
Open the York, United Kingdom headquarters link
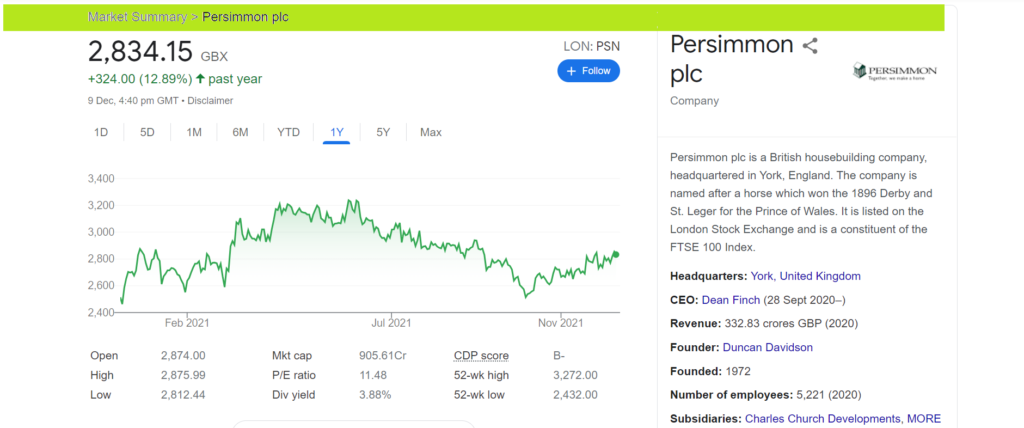pyautogui.click(x=806, y=276)
